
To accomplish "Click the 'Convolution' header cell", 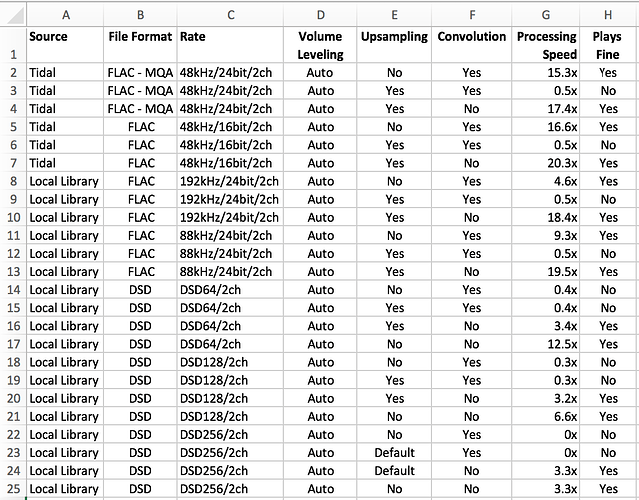I will [472, 45].
